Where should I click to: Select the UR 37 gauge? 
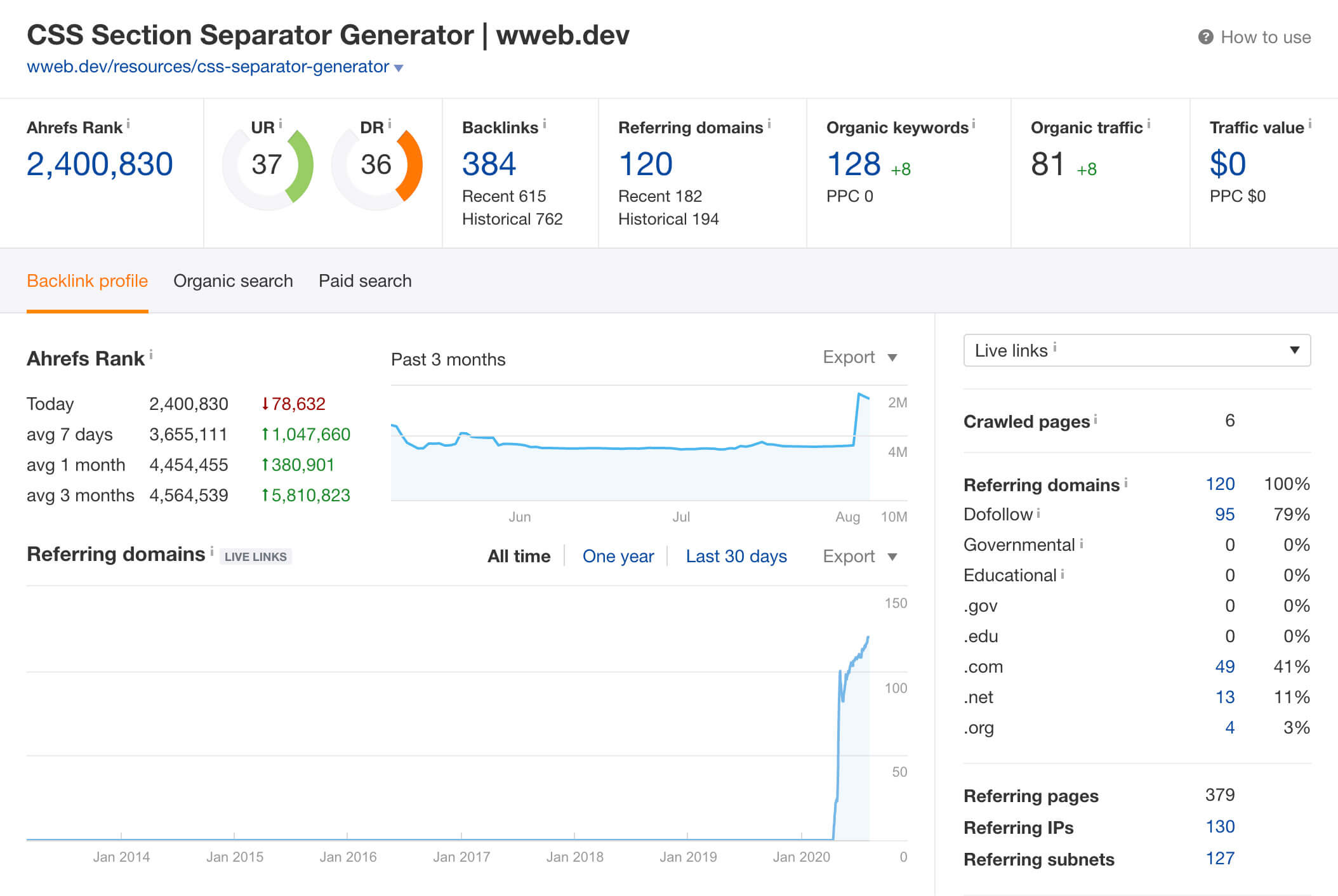pos(267,165)
